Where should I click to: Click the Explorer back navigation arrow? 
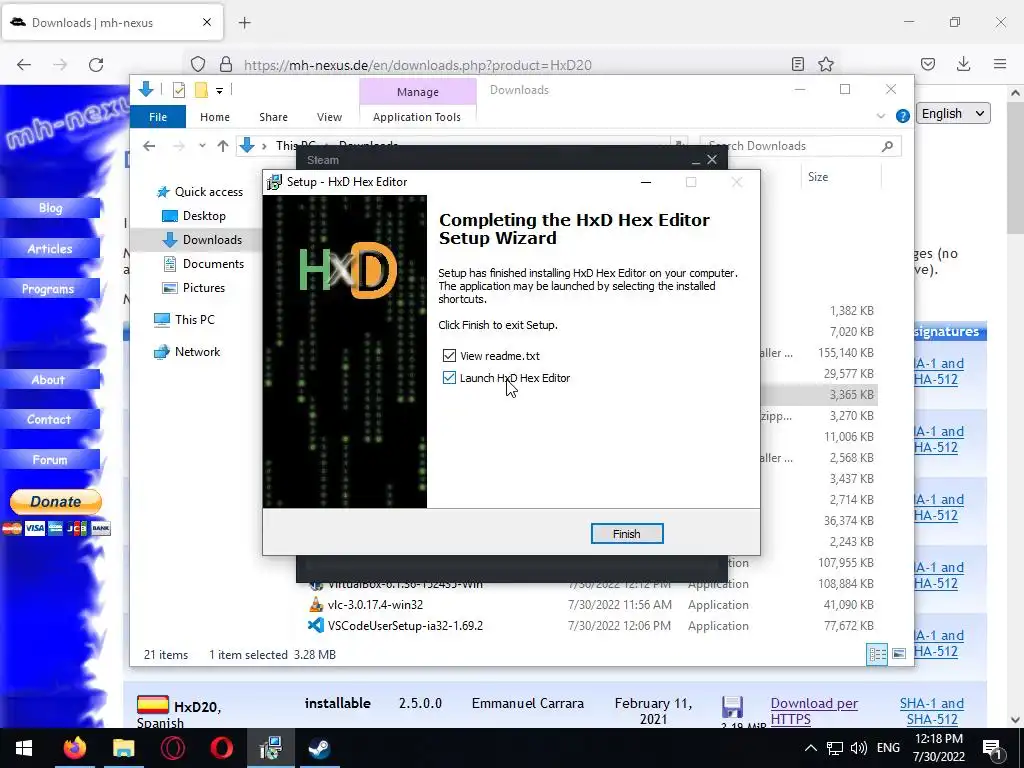click(x=149, y=146)
